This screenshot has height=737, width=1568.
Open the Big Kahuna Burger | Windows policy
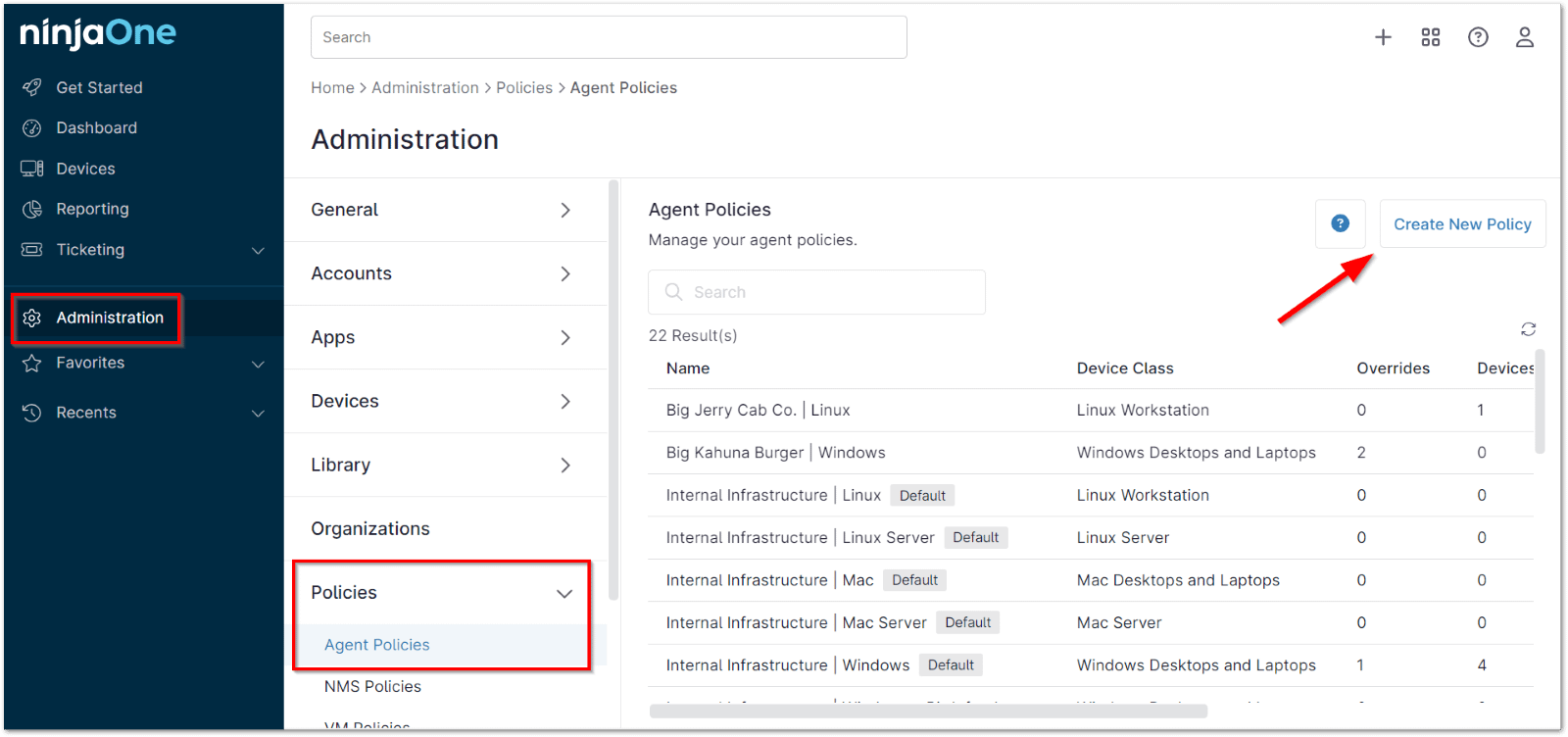(x=775, y=453)
